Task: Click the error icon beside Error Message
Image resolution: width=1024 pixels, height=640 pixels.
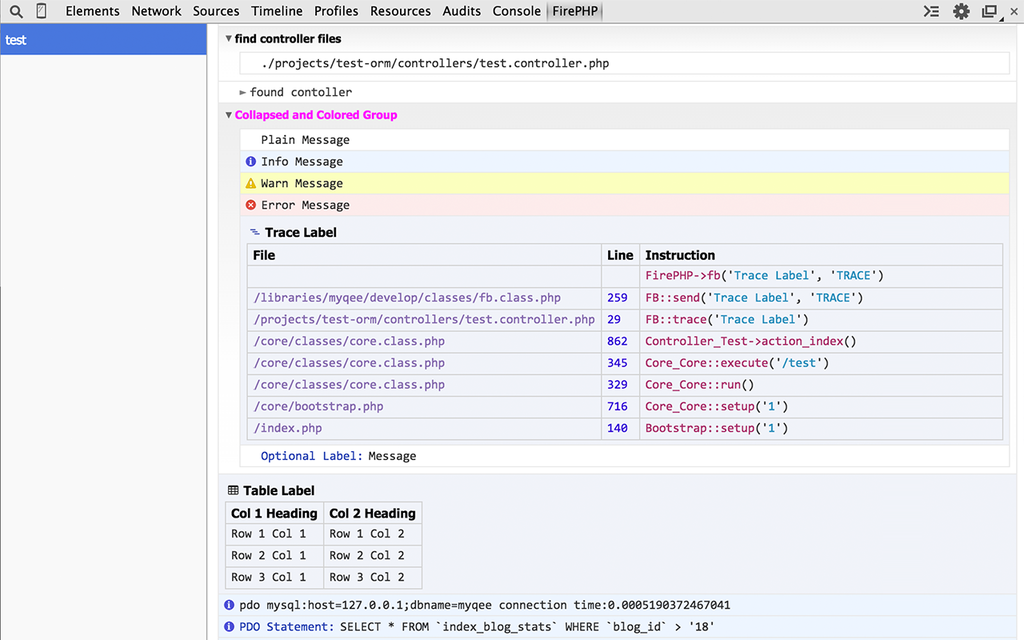Action: click(250, 205)
